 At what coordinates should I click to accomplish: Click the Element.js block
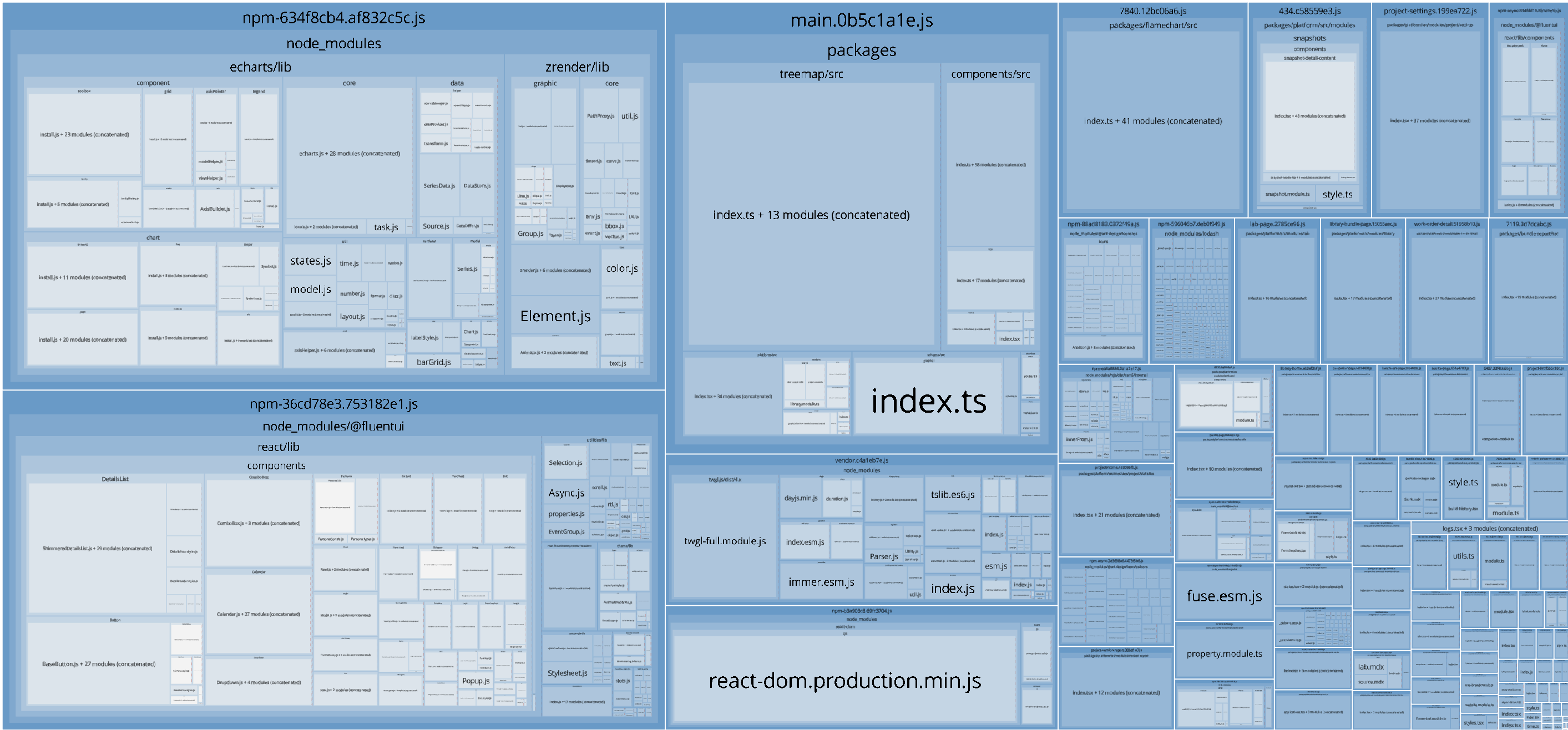(x=555, y=316)
